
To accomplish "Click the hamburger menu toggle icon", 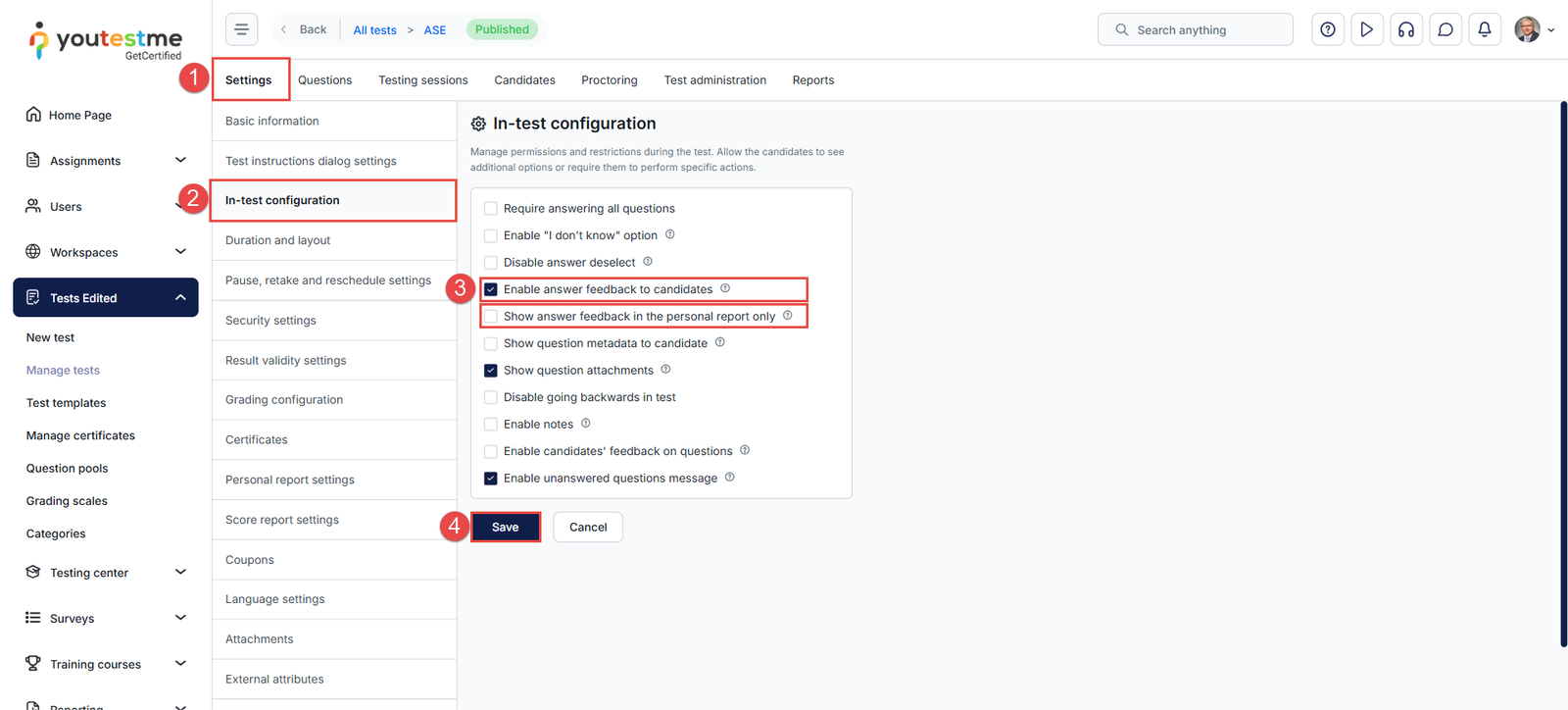I will [x=241, y=29].
